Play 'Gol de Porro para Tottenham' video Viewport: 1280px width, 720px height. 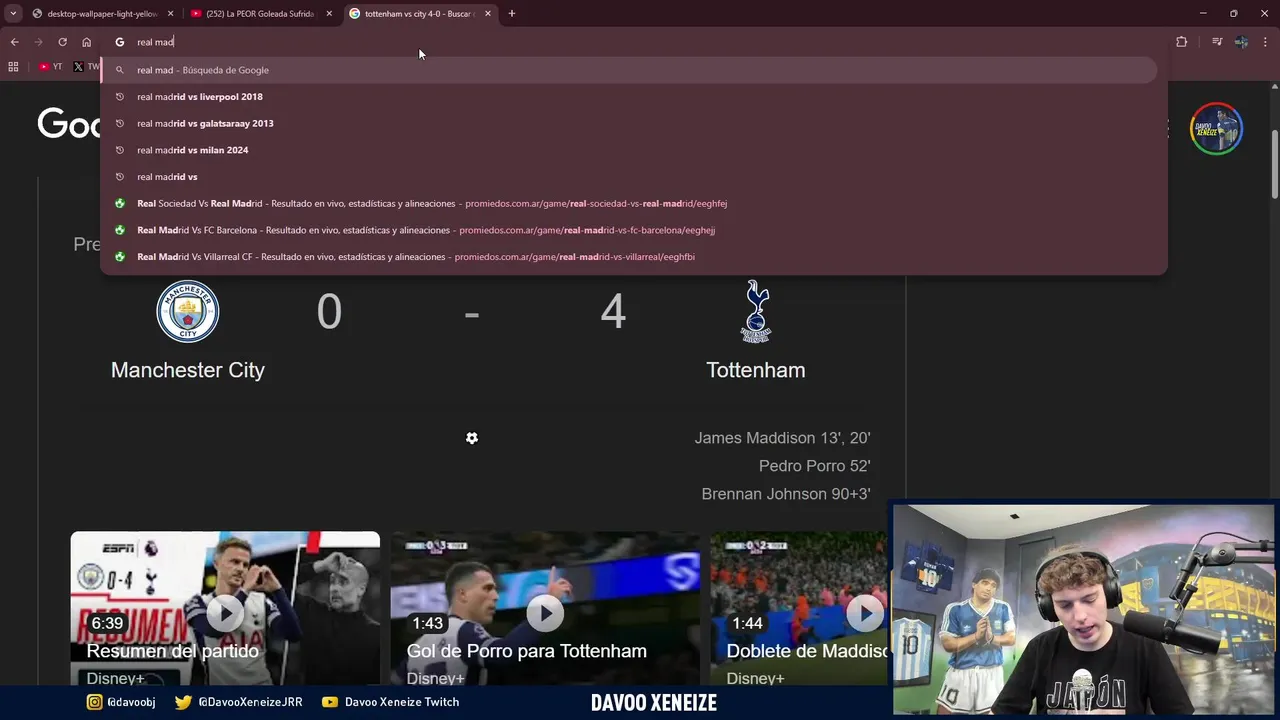point(545,612)
